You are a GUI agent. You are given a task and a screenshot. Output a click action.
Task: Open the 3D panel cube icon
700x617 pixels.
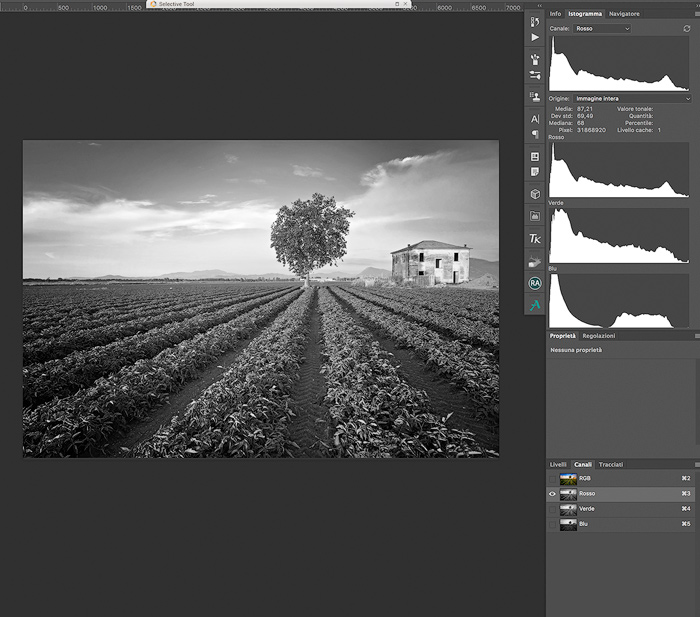[535, 193]
